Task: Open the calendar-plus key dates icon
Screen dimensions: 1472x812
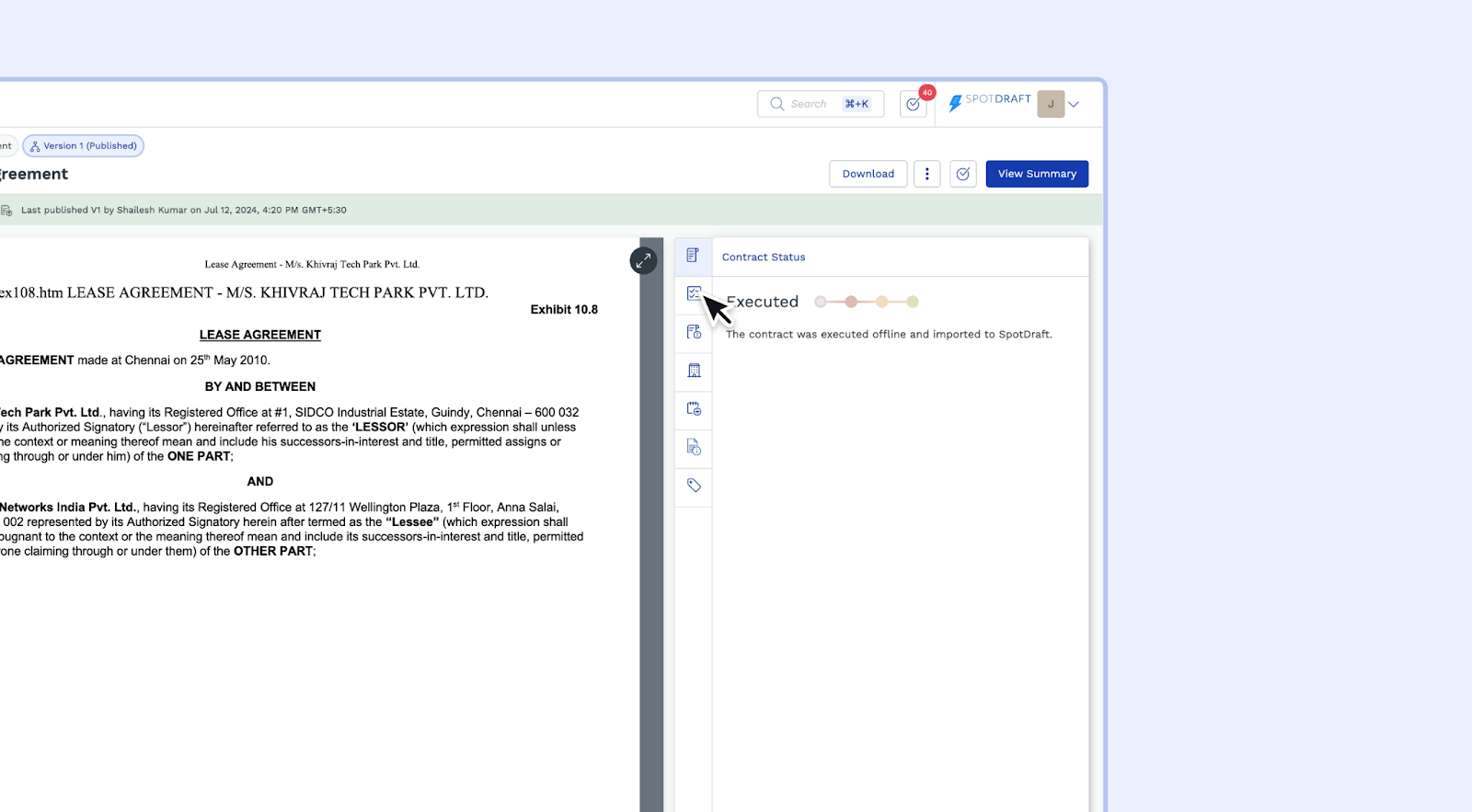Action: (x=694, y=408)
